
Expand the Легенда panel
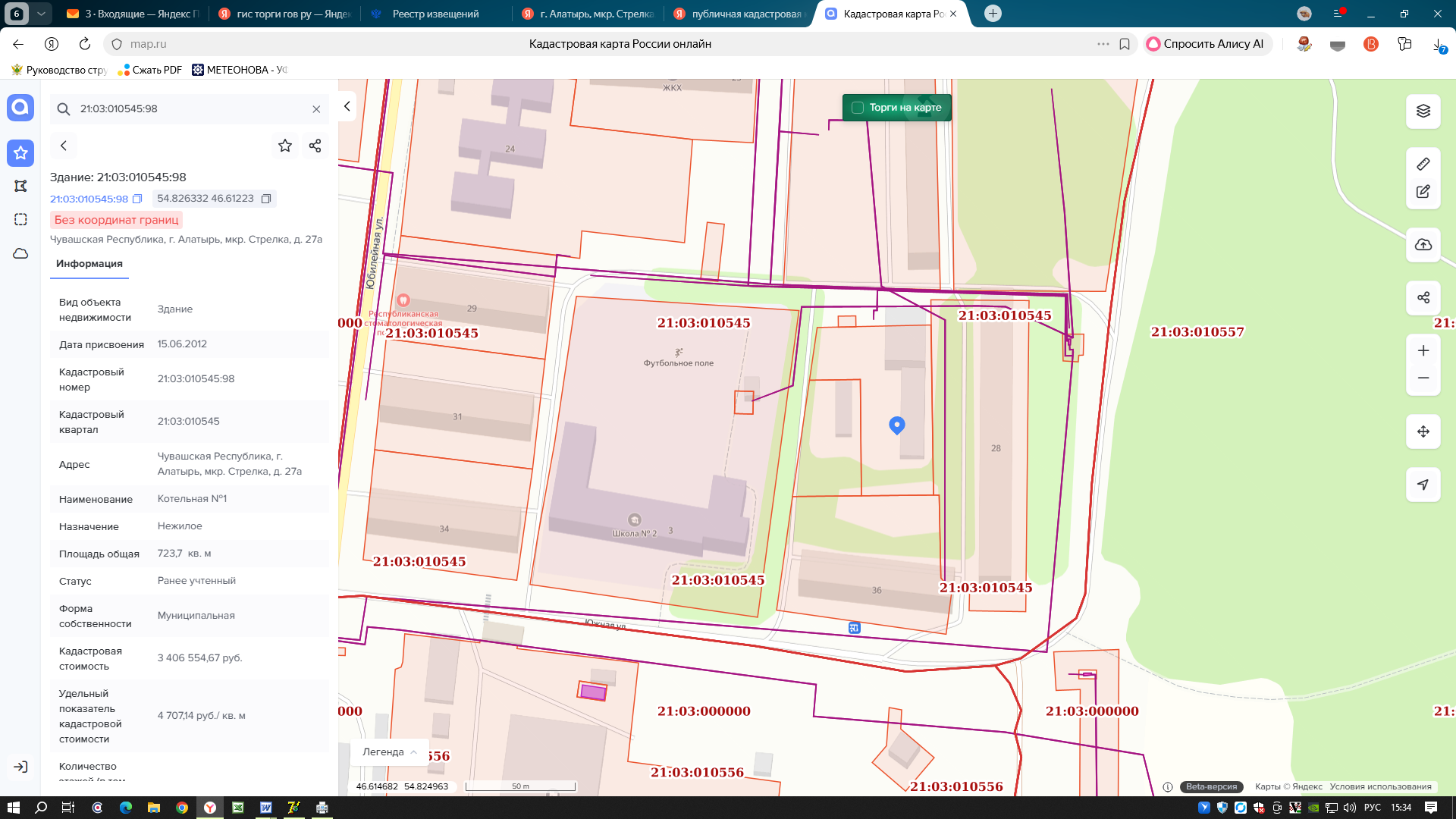point(390,752)
